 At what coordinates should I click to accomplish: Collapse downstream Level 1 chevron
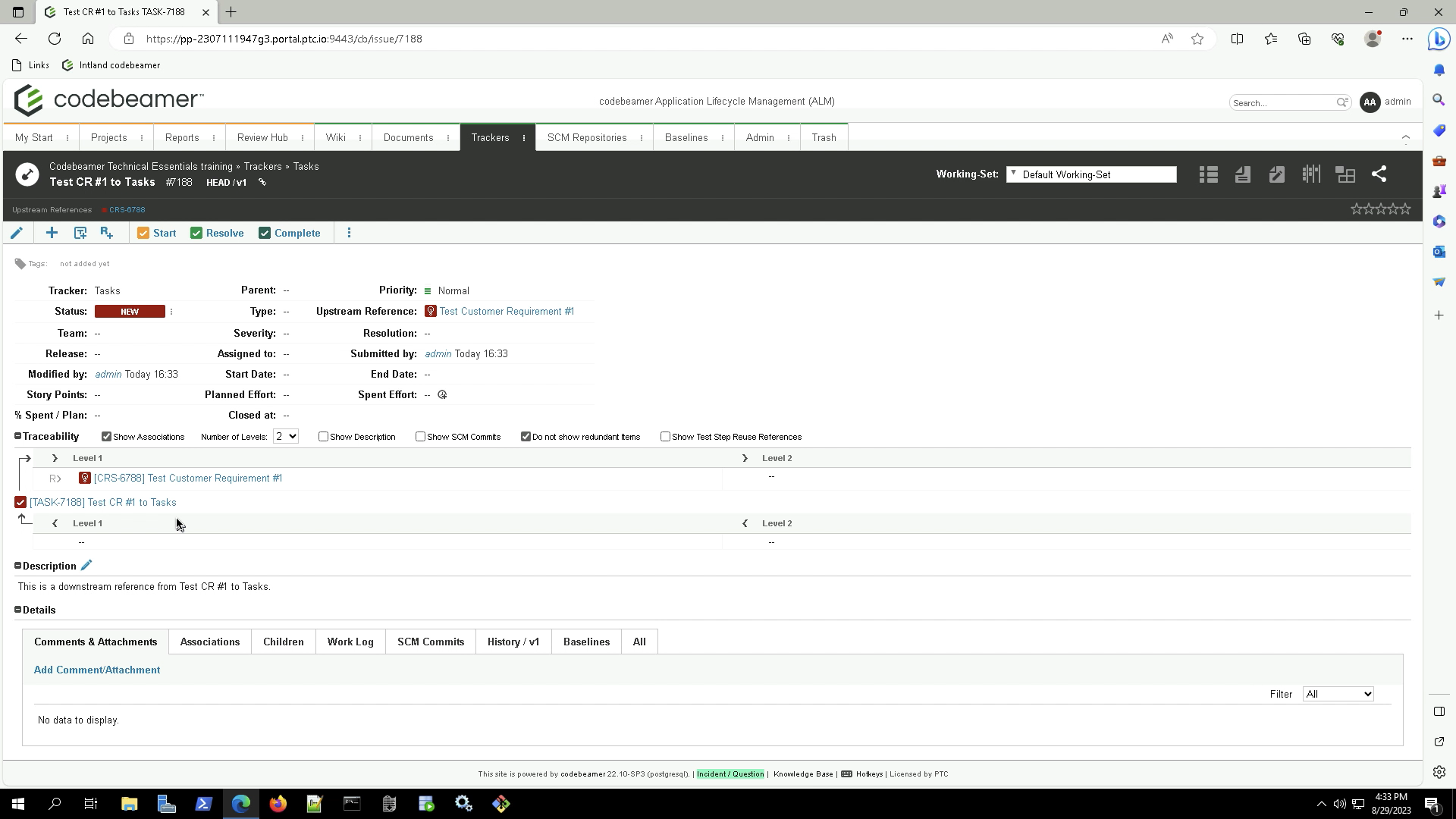[55, 523]
